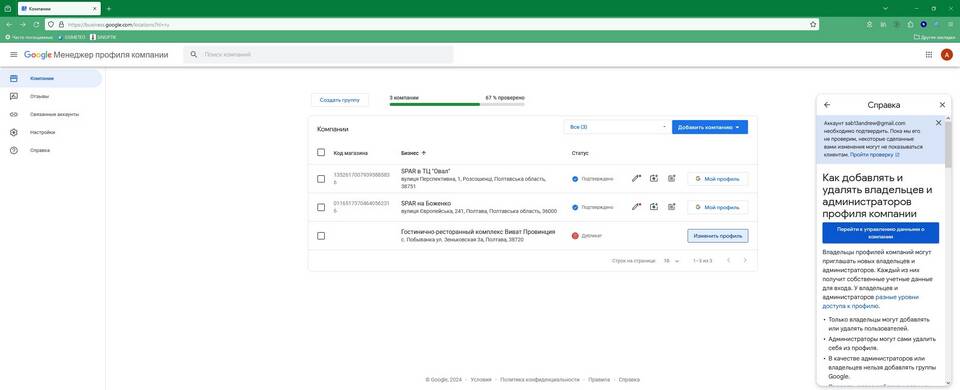
Task: Add photo icon for SPAR на Боженко
Action: click(x=654, y=207)
